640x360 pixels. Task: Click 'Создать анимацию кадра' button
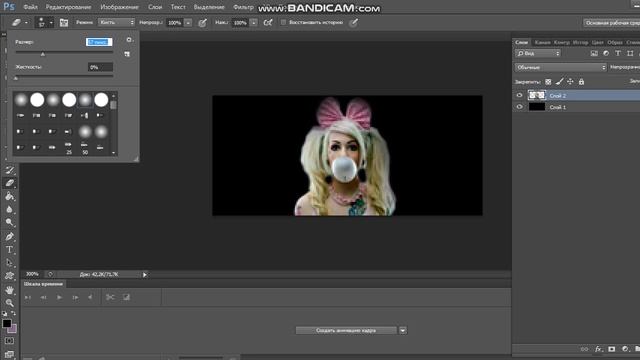tap(346, 330)
